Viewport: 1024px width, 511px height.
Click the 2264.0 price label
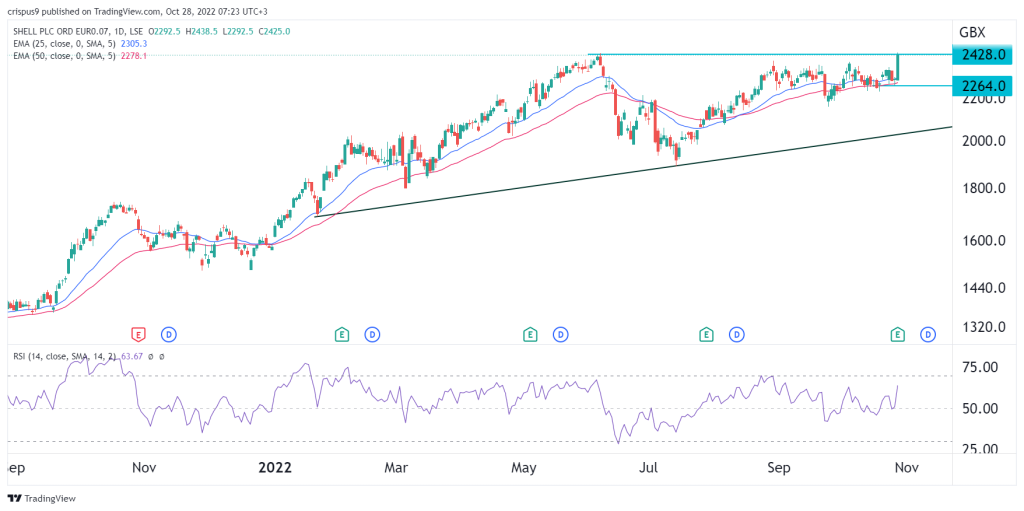982,86
